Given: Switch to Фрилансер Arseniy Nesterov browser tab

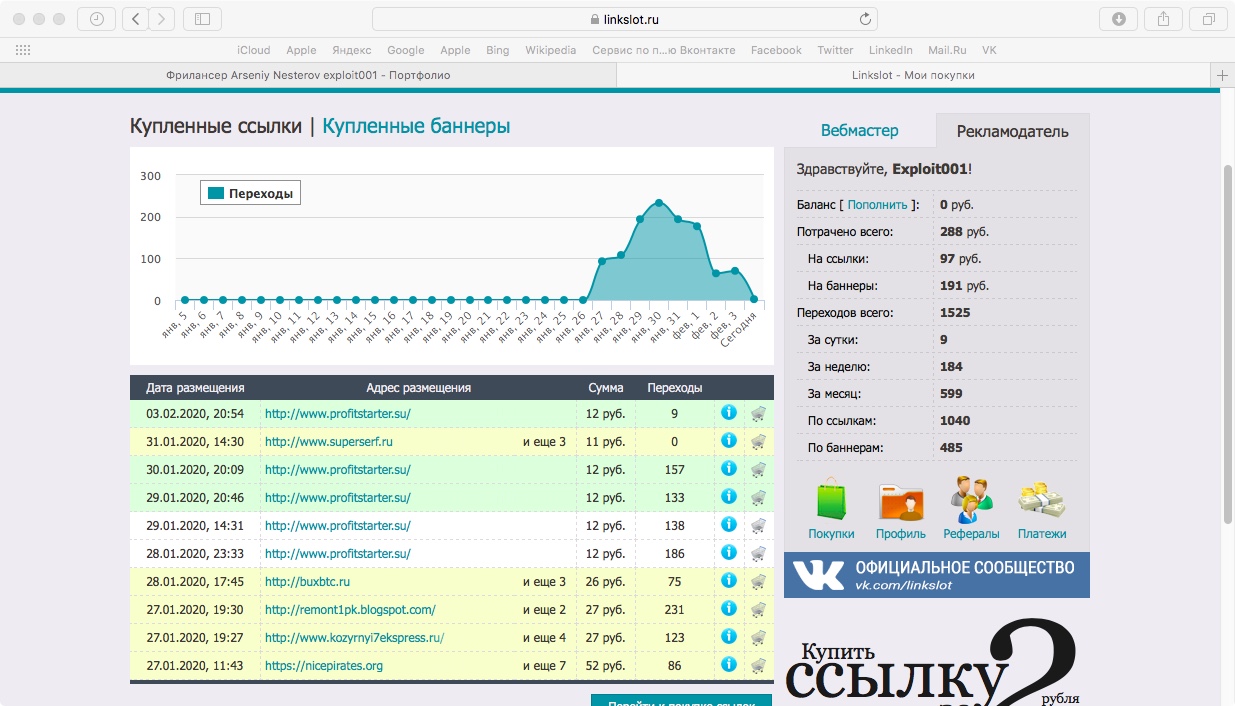Looking at the screenshot, I should point(308,75).
